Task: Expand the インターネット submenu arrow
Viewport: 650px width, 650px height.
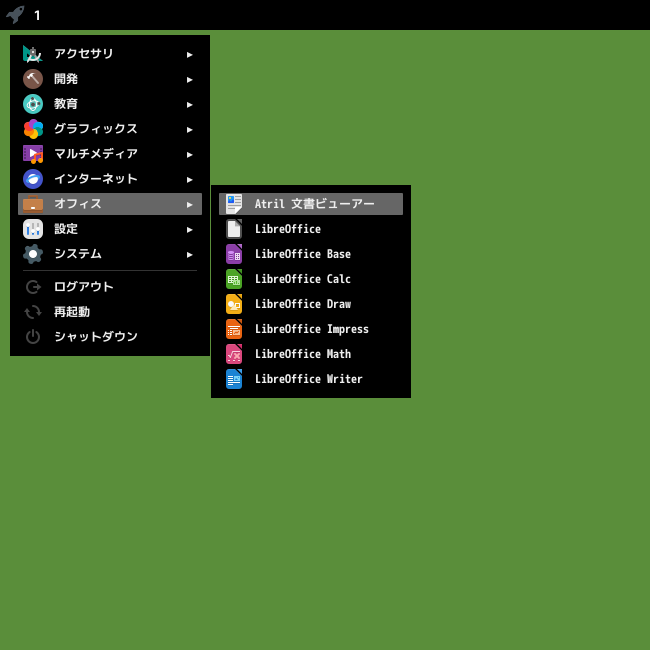Action: point(189,179)
